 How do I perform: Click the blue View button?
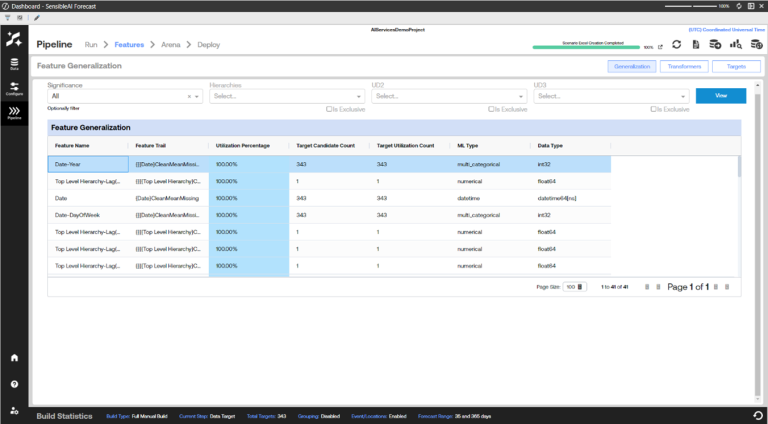pos(720,96)
